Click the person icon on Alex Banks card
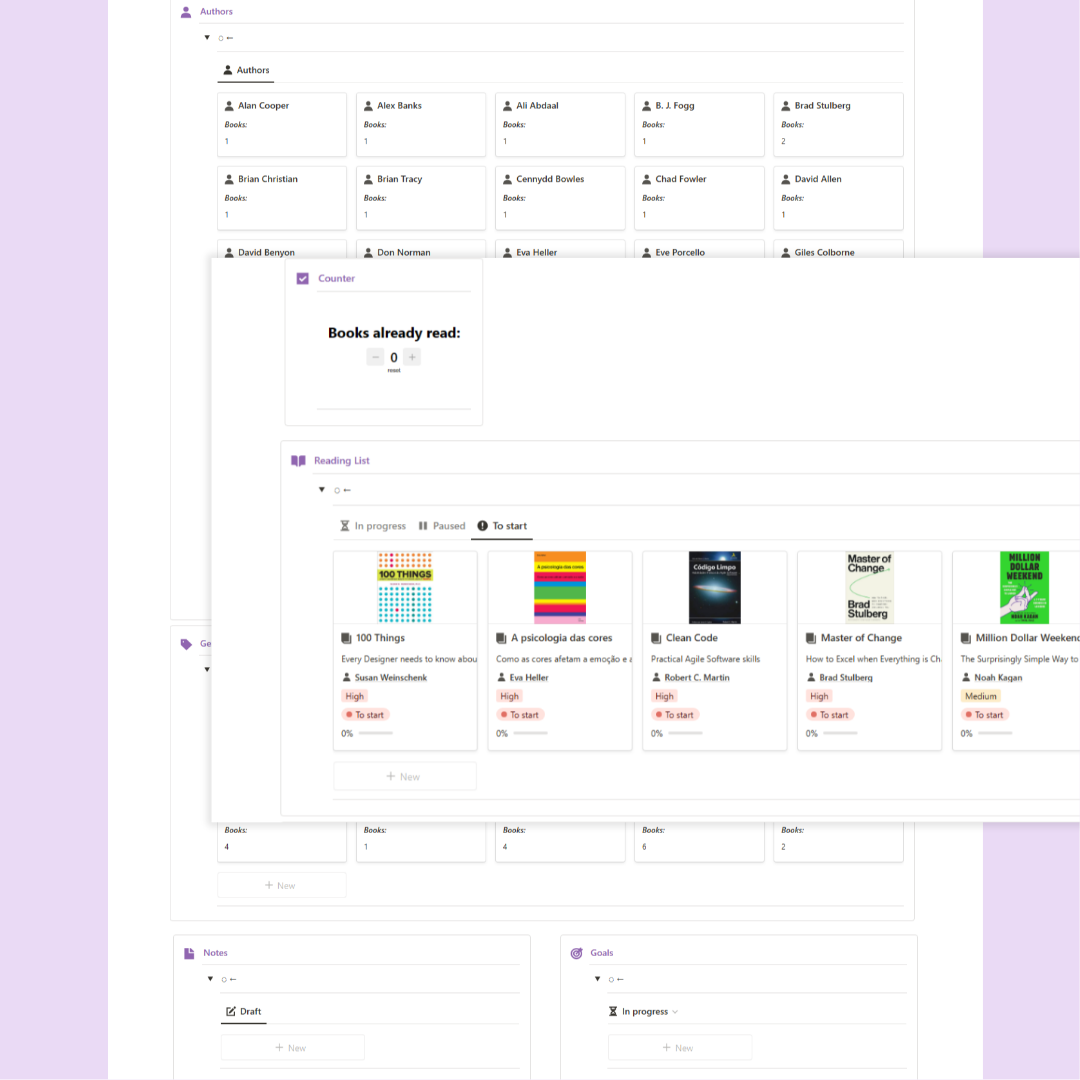 368,106
